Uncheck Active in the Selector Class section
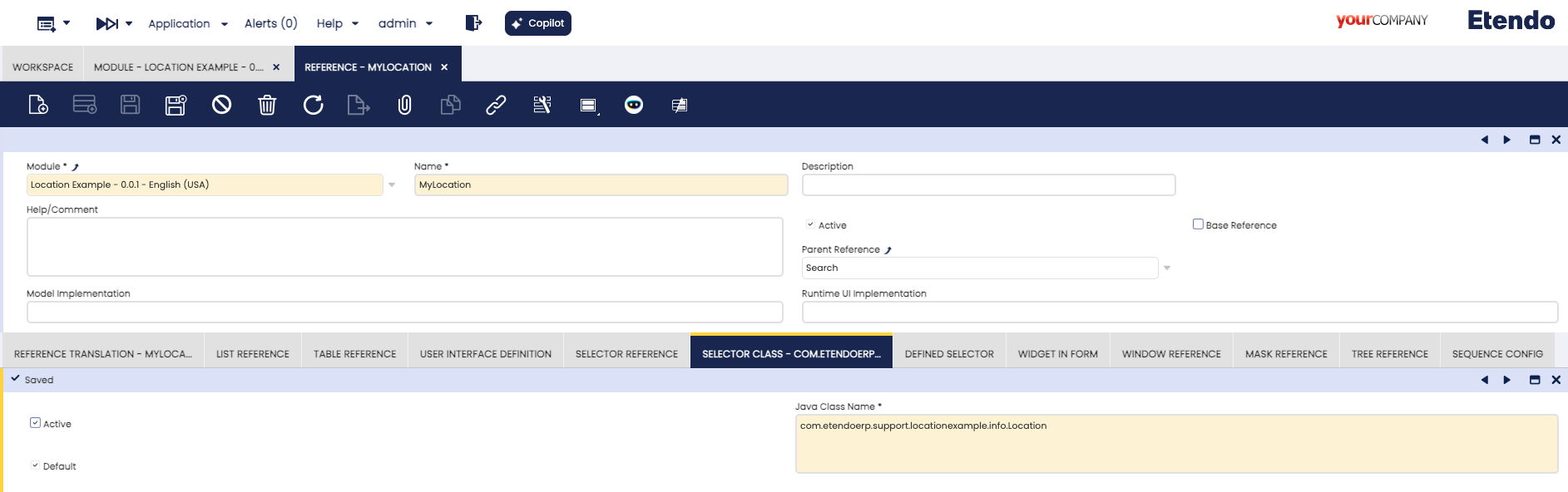Screen dimensions: 1568x492 coord(35,423)
